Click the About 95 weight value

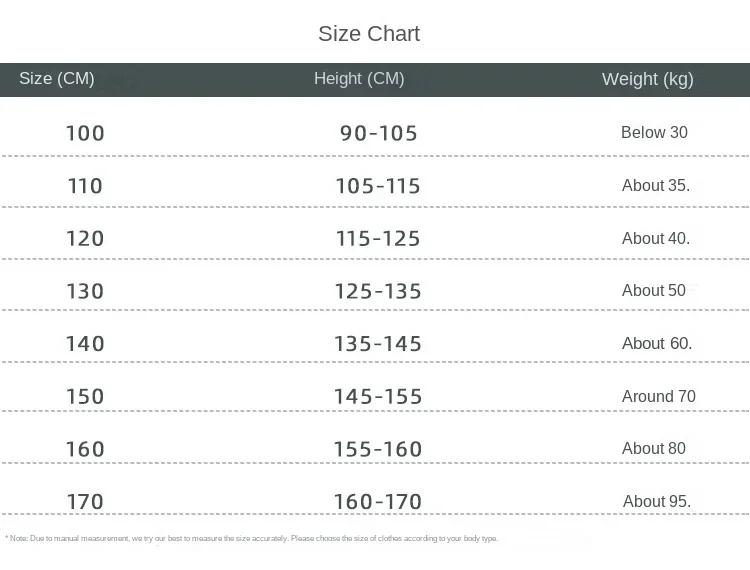[x=657, y=501]
